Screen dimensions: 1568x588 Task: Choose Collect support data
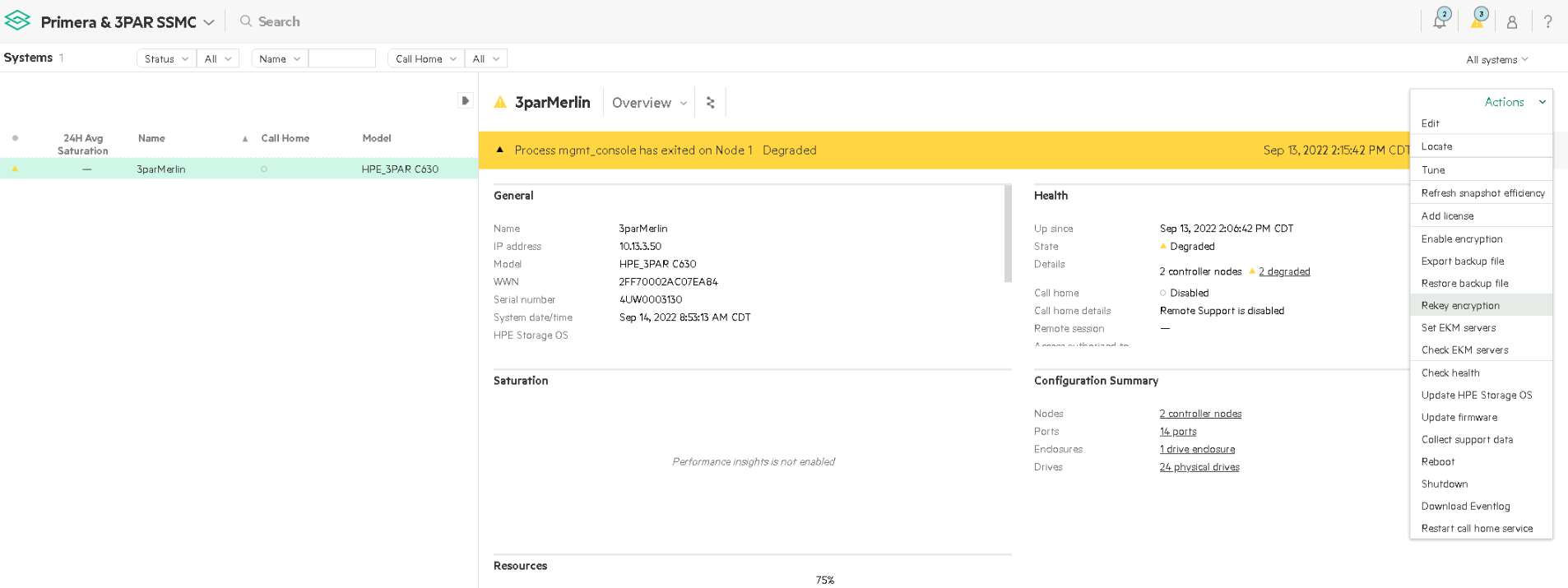1481,439
